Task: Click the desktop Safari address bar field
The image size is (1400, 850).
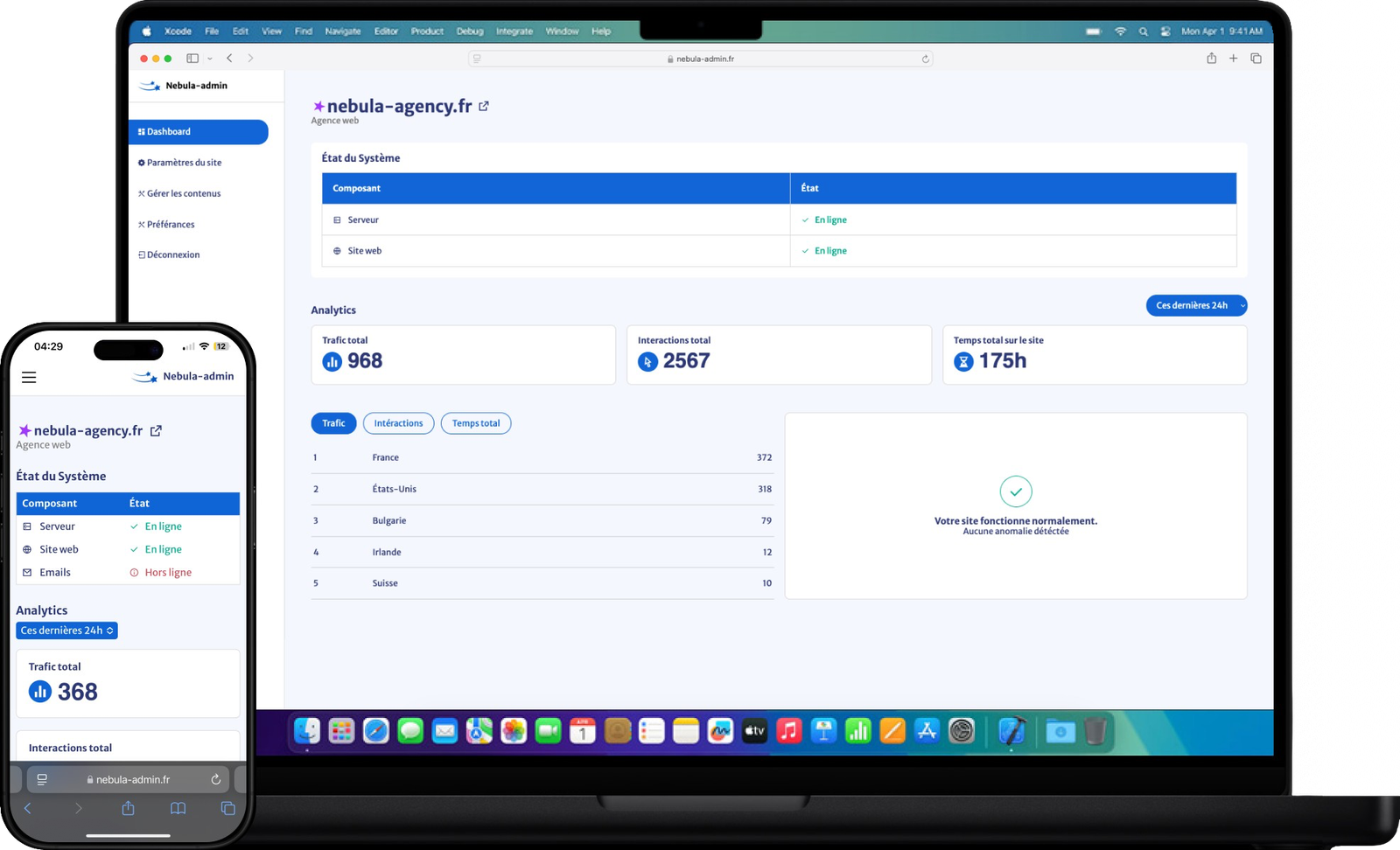Action: point(700,59)
